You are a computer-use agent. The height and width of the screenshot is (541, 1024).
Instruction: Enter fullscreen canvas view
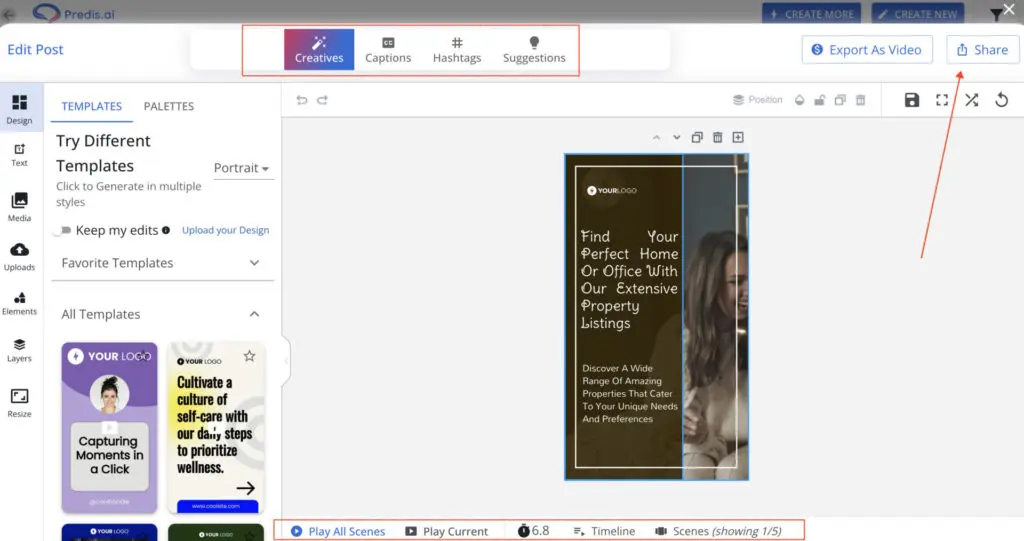coord(942,100)
